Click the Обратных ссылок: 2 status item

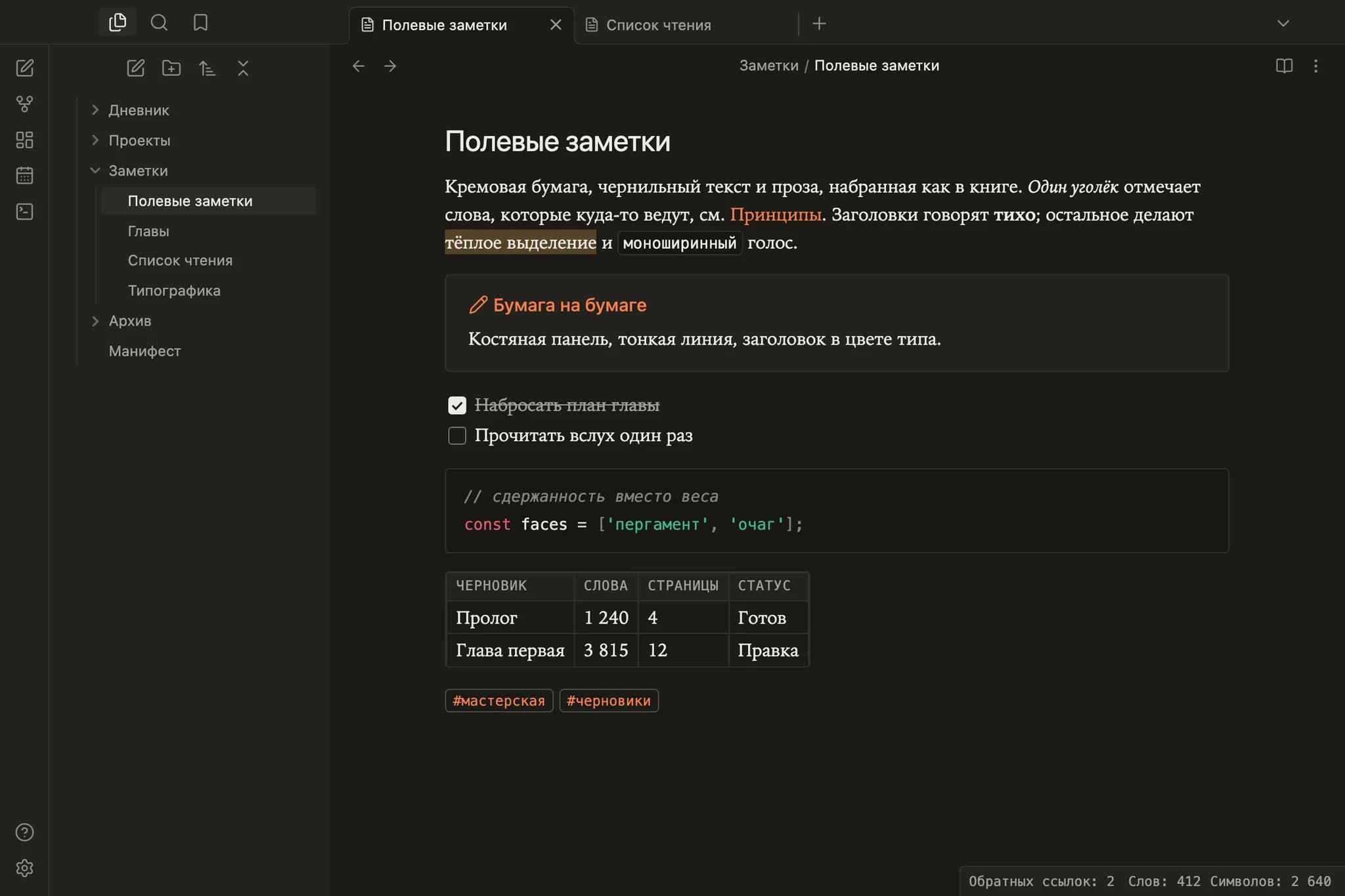coord(1042,881)
